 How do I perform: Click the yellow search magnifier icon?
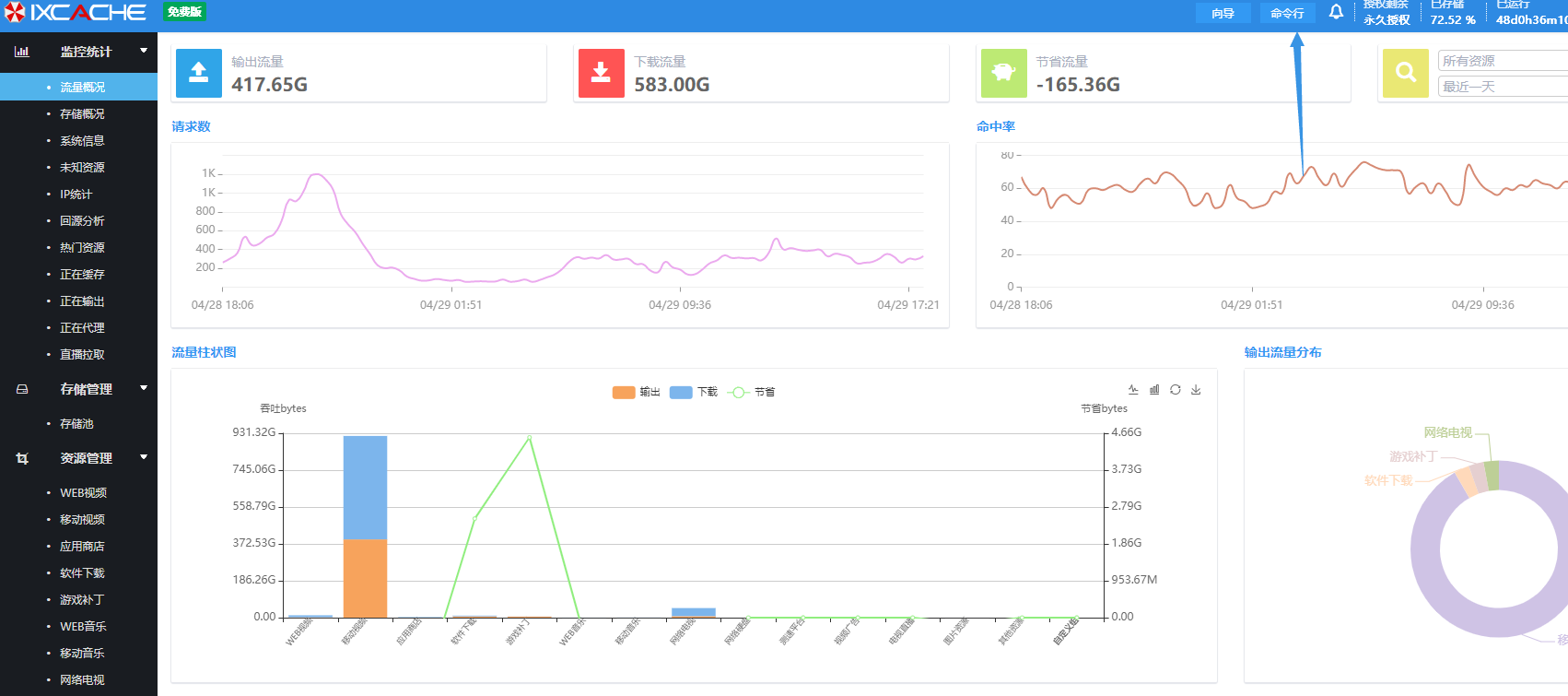[1406, 73]
